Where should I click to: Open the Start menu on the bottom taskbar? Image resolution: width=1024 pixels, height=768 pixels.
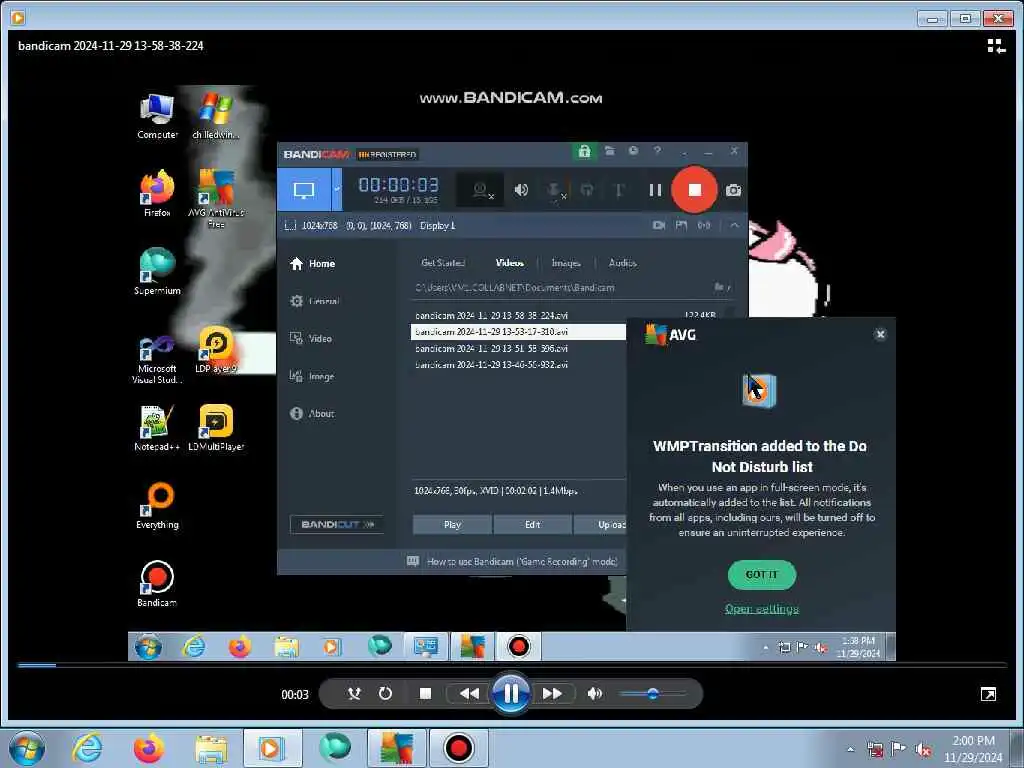coord(27,748)
